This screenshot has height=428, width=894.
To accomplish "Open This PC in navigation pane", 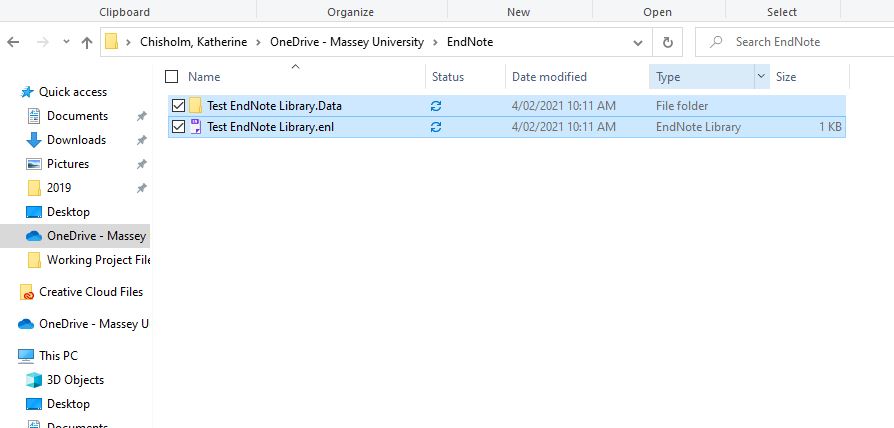I will point(58,356).
